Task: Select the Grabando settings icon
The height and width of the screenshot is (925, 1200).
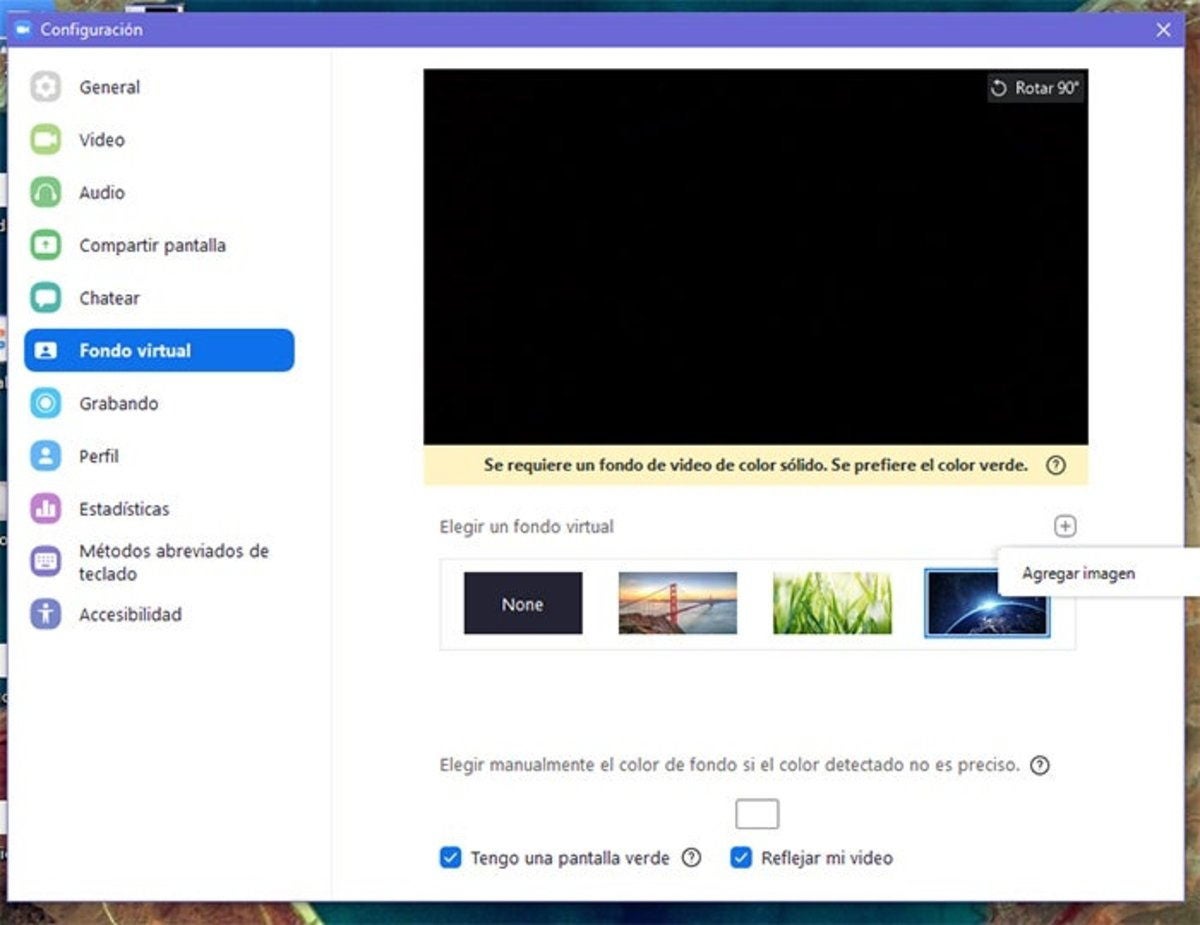Action: coord(44,403)
